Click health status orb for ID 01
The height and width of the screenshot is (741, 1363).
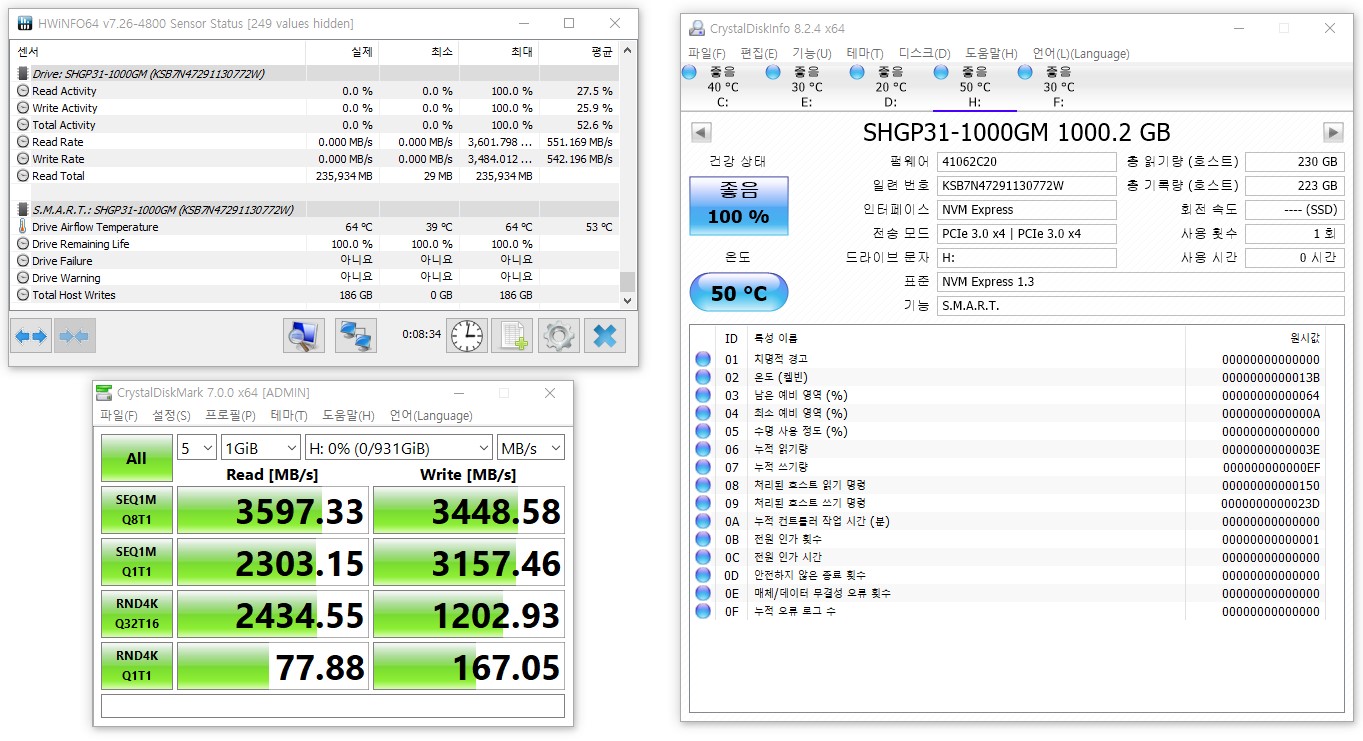click(703, 359)
